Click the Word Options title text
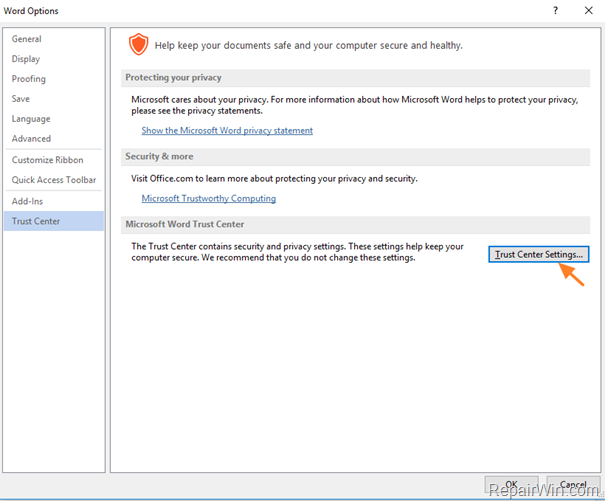 tap(31, 11)
